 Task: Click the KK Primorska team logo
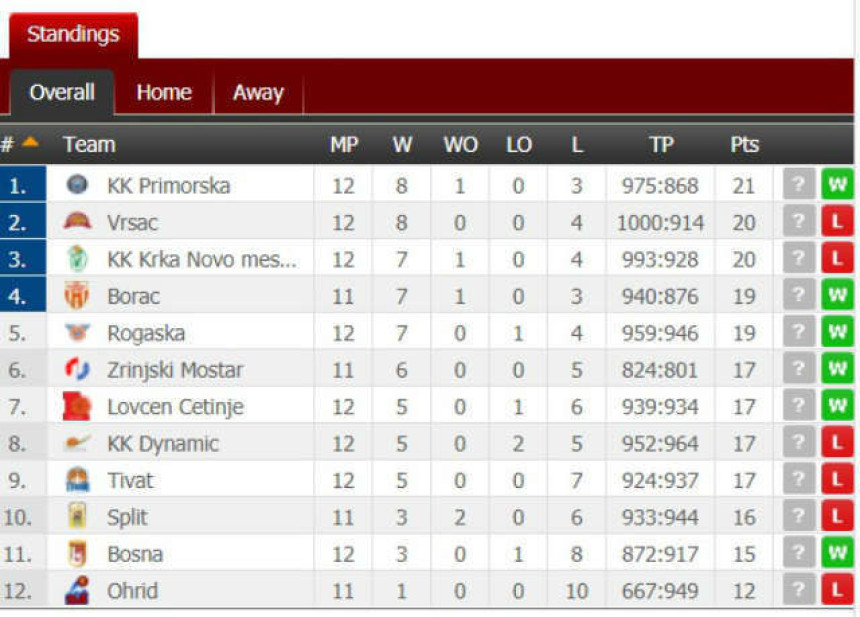pyautogui.click(x=77, y=185)
